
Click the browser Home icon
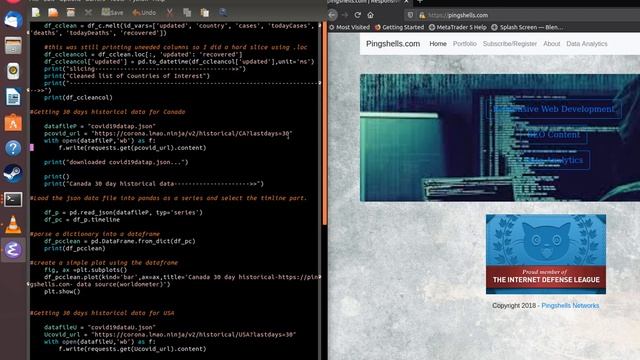[370, 15]
